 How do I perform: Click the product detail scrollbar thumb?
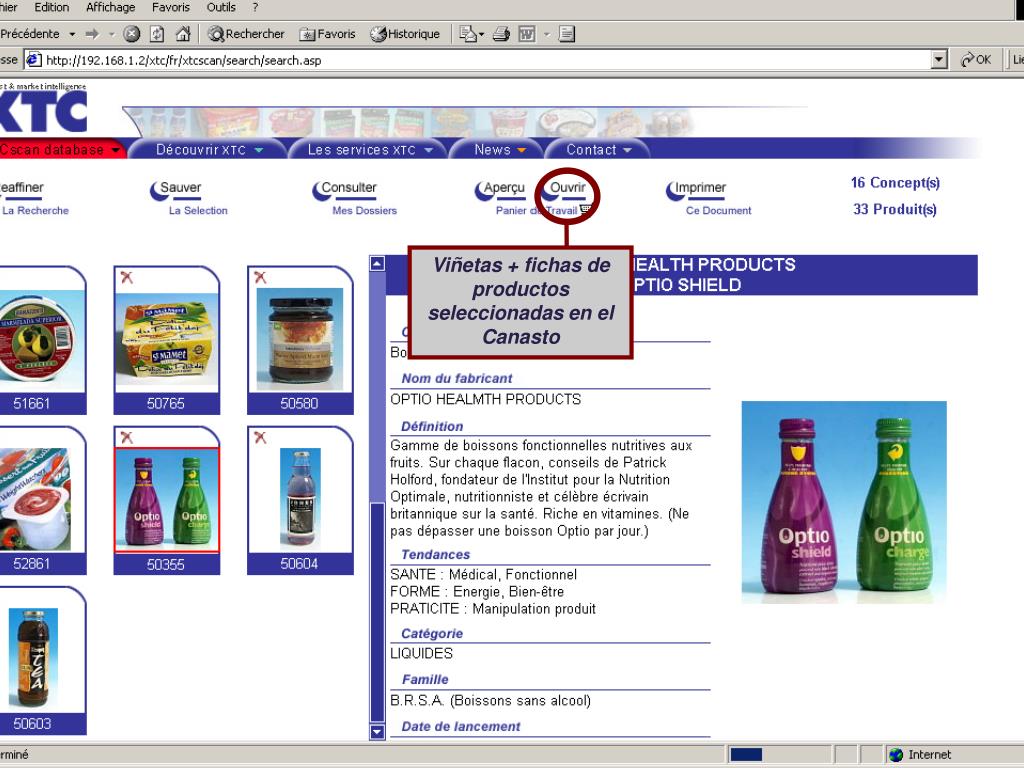click(x=377, y=611)
